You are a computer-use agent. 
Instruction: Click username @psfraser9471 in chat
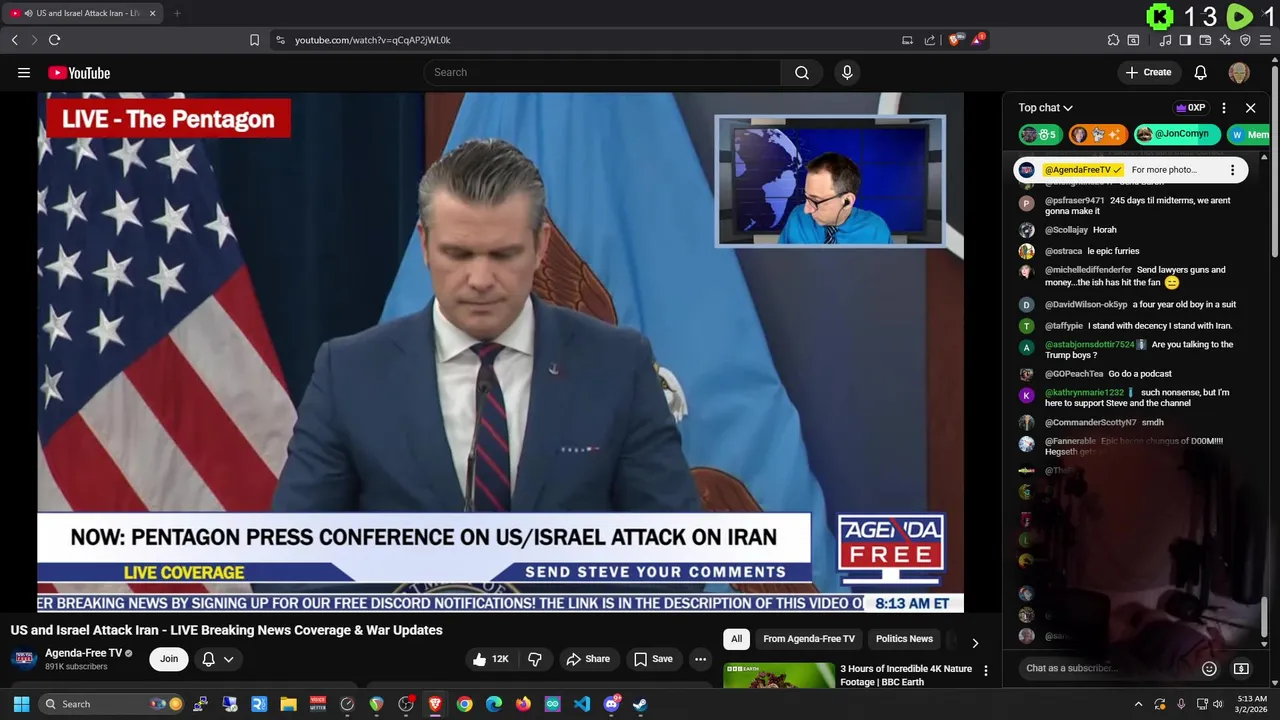tap(1074, 201)
